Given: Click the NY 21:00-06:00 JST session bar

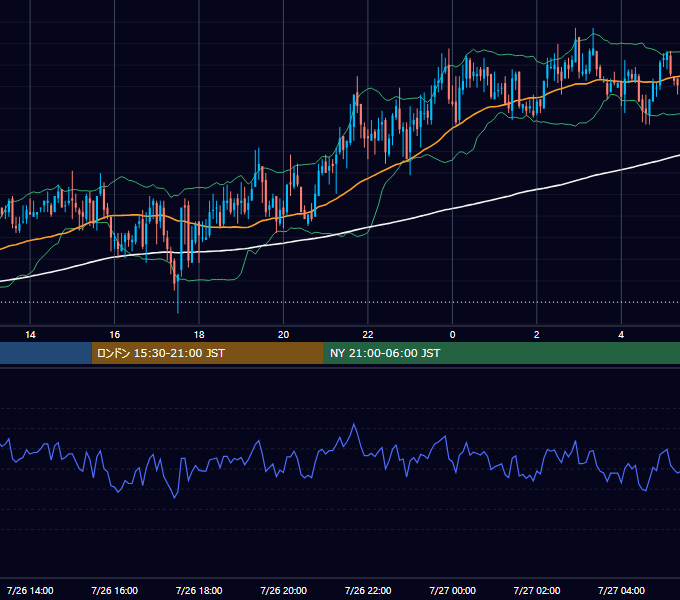Looking at the screenshot, I should coord(502,353).
